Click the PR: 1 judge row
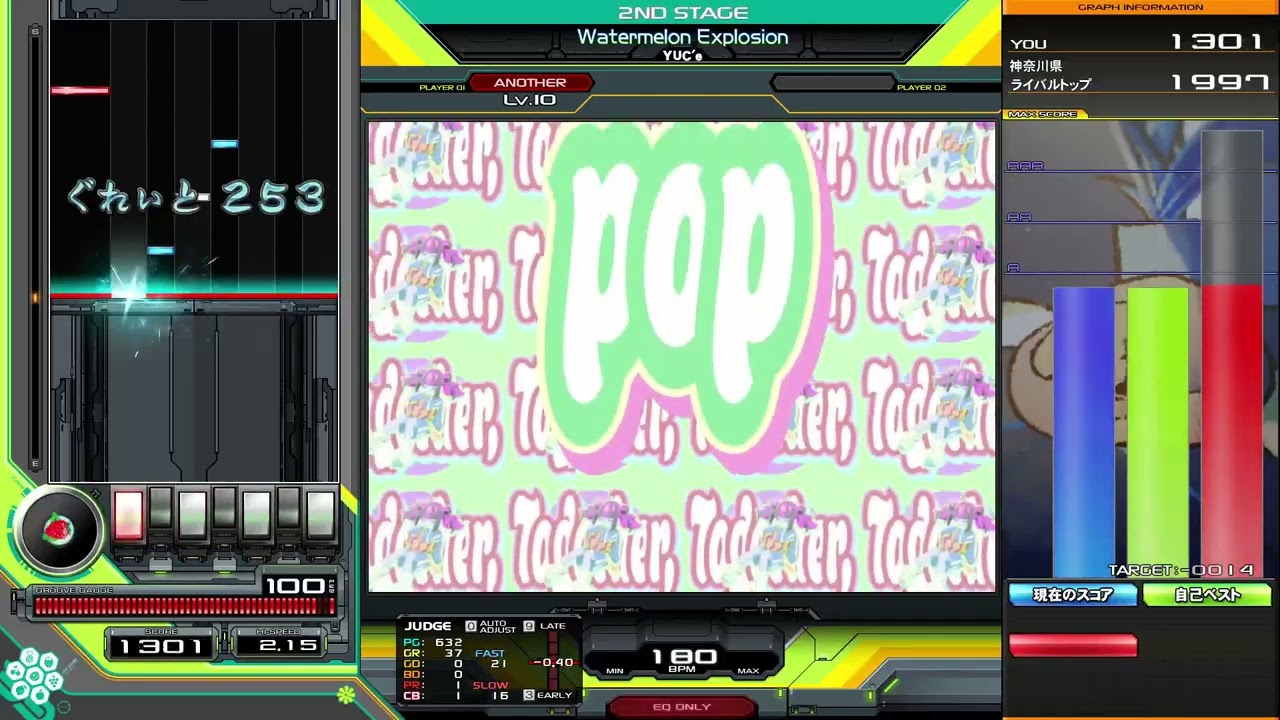This screenshot has height=720, width=1280. pos(433,686)
